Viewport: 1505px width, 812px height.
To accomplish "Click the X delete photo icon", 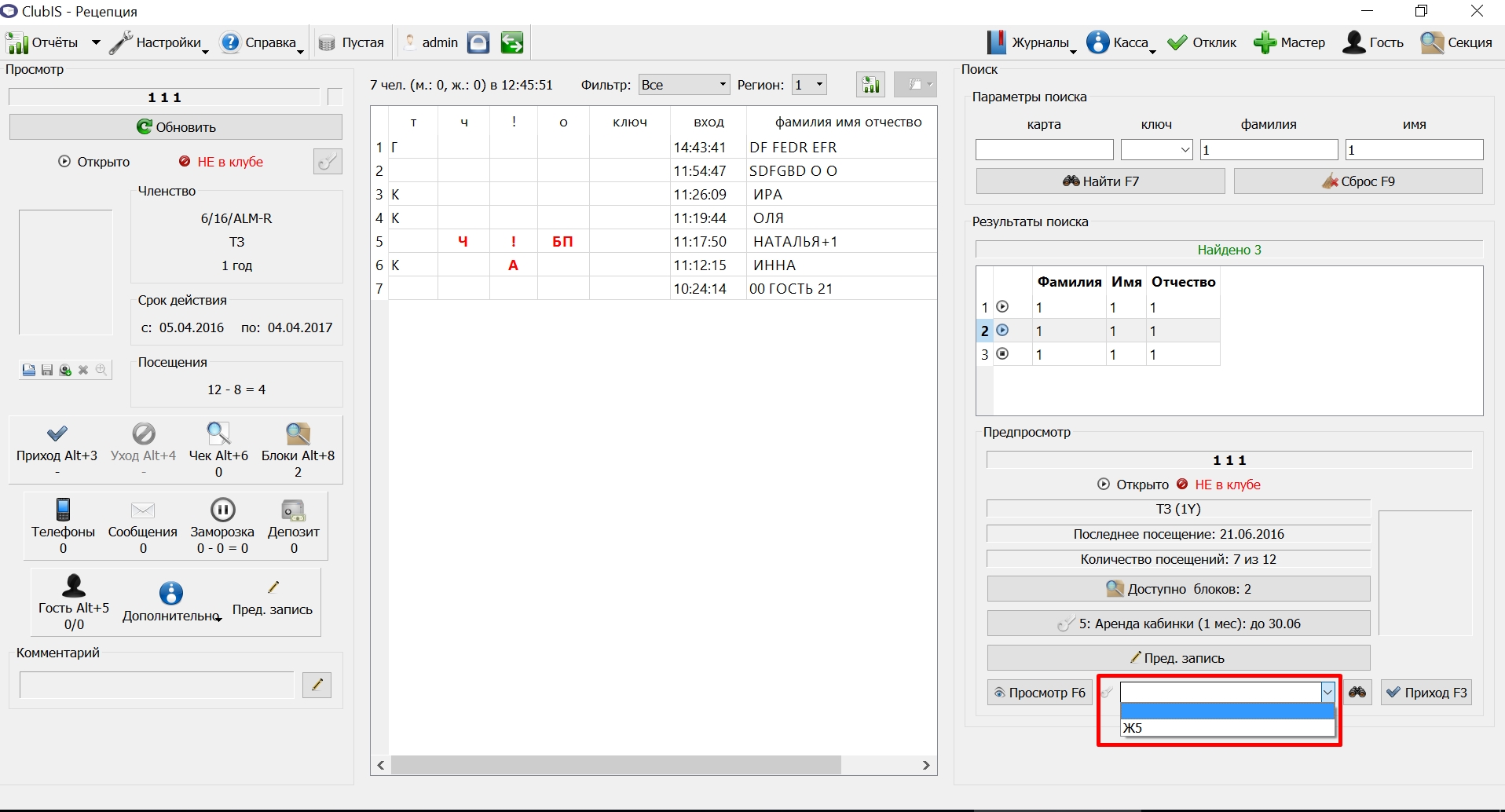I will pyautogui.click(x=83, y=370).
